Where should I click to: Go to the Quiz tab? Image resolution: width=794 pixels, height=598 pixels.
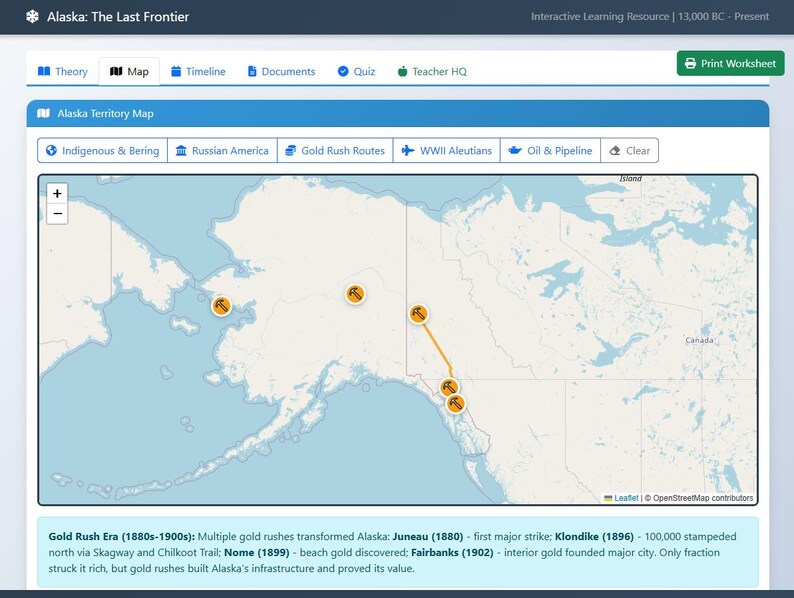(356, 71)
